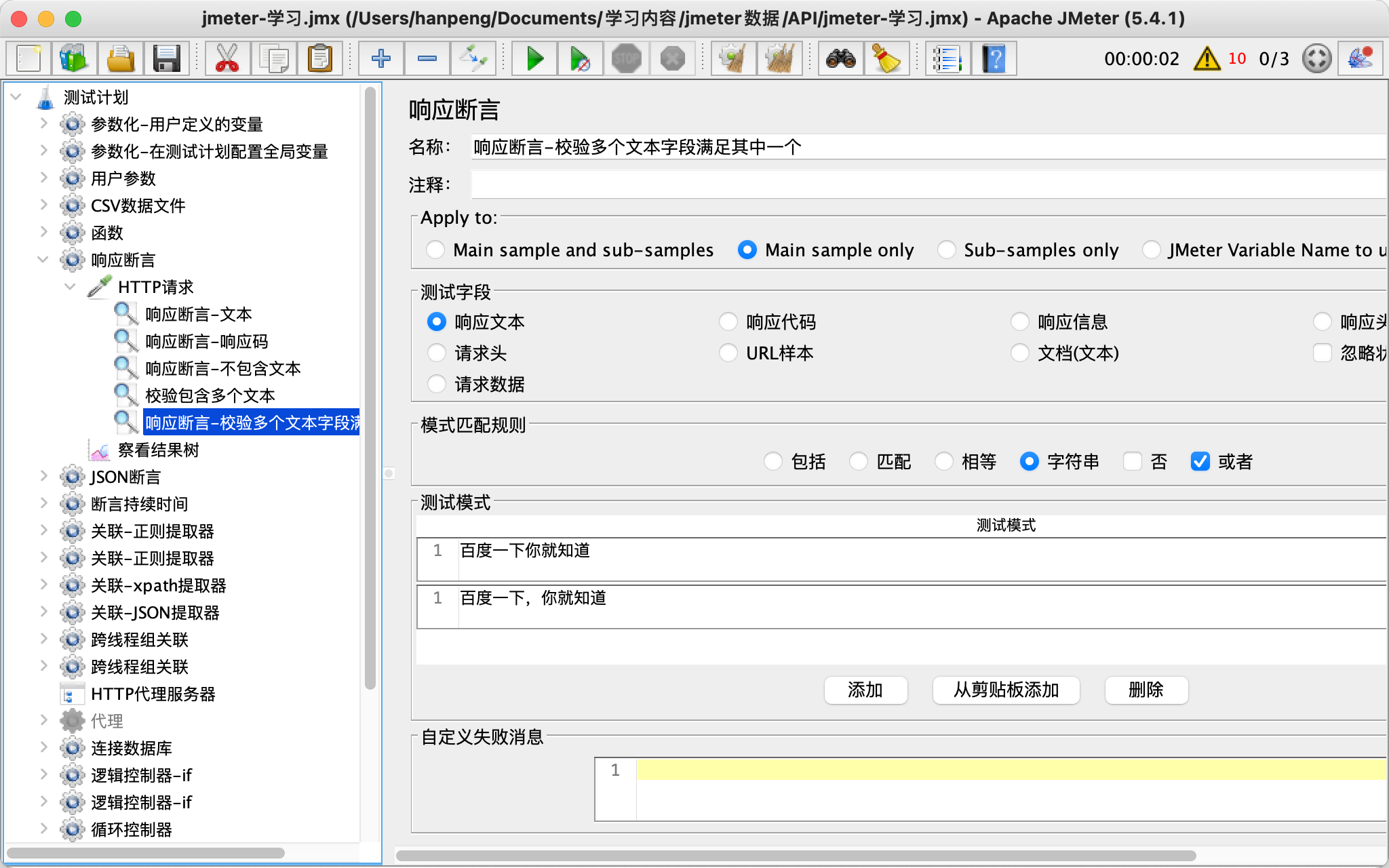Click the Help question mark icon

click(994, 59)
